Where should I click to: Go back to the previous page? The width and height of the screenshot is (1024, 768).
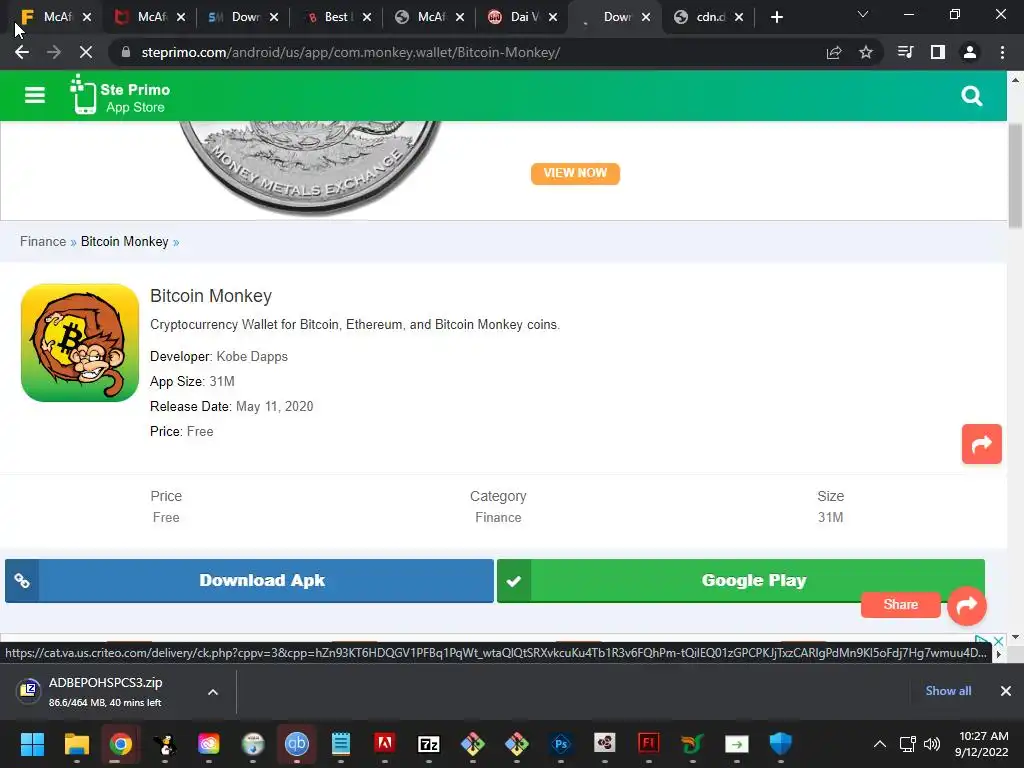[22, 52]
